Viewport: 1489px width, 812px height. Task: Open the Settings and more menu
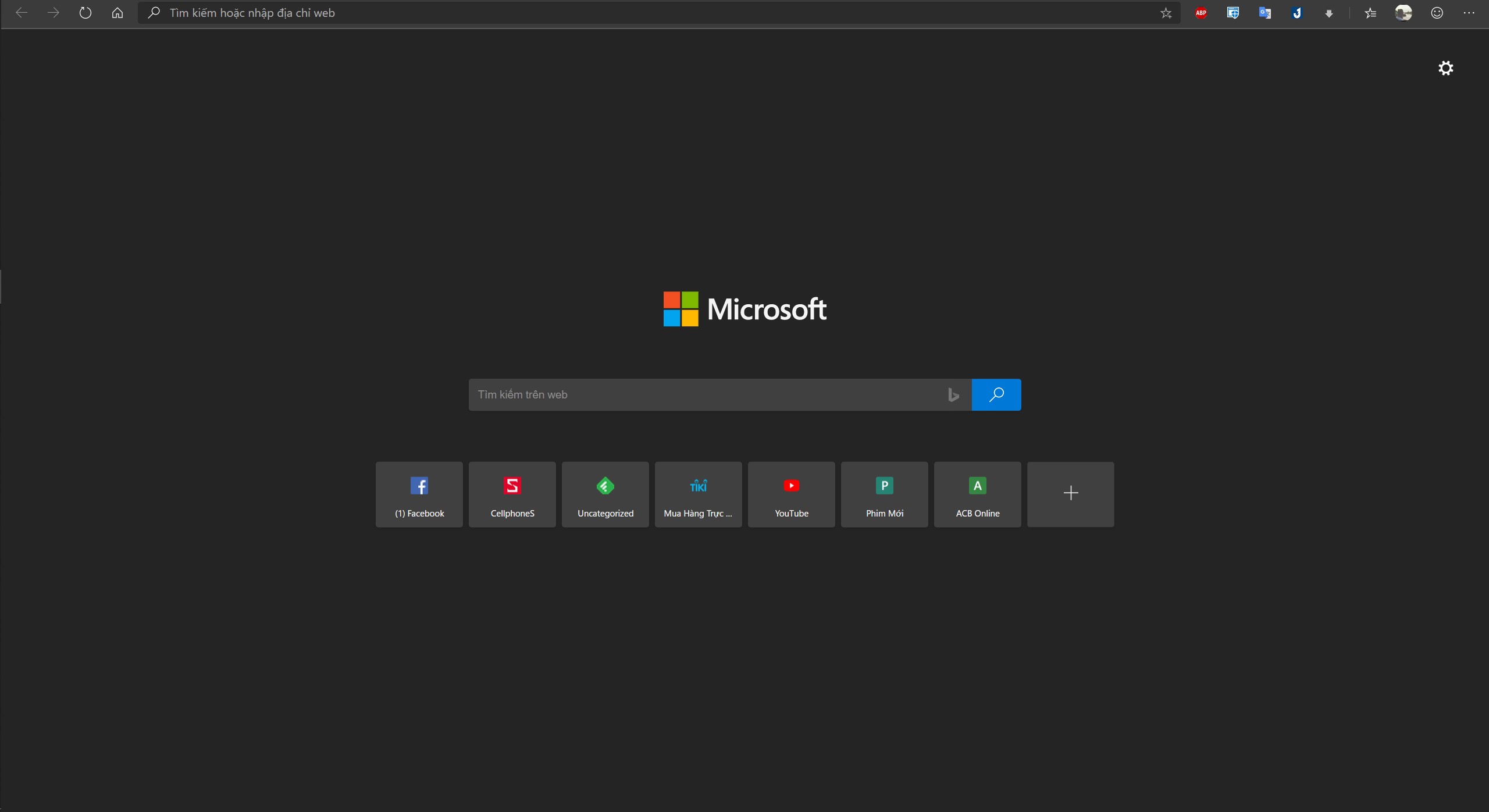1469,13
